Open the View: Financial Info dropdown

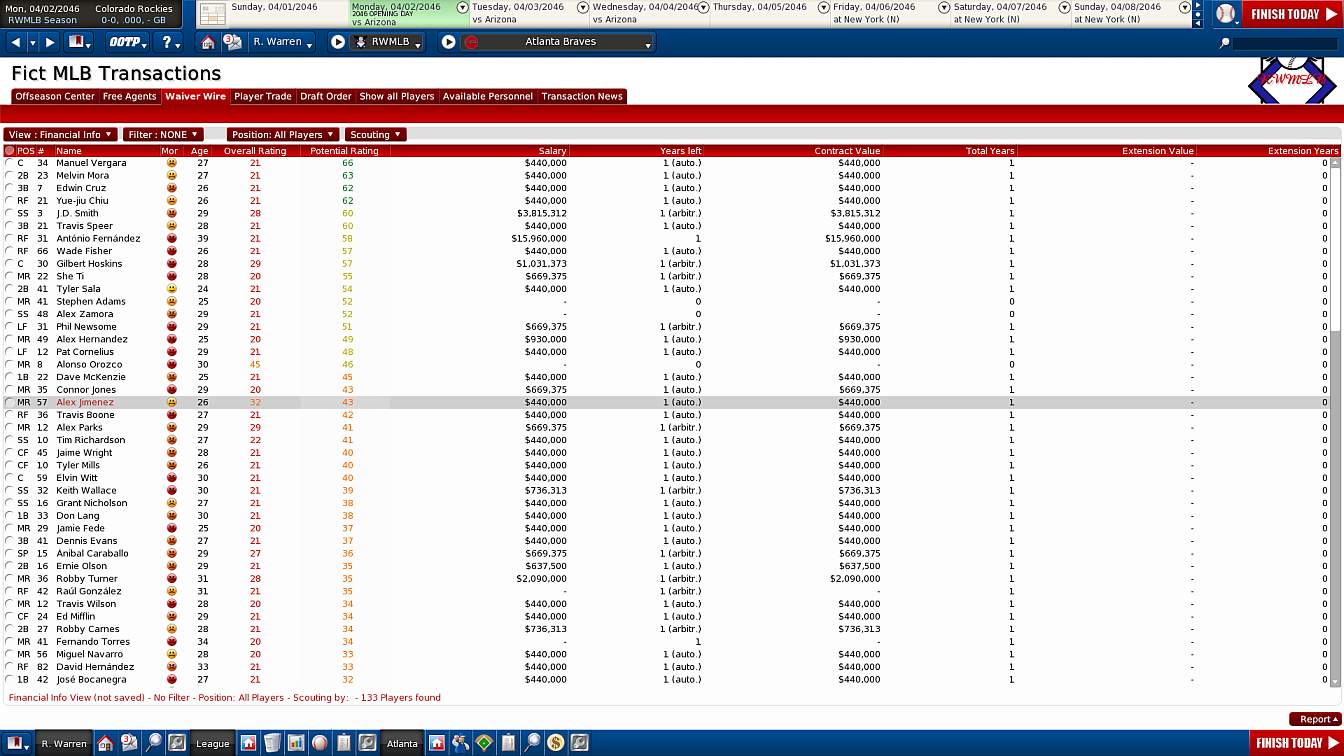pyautogui.click(x=60, y=134)
